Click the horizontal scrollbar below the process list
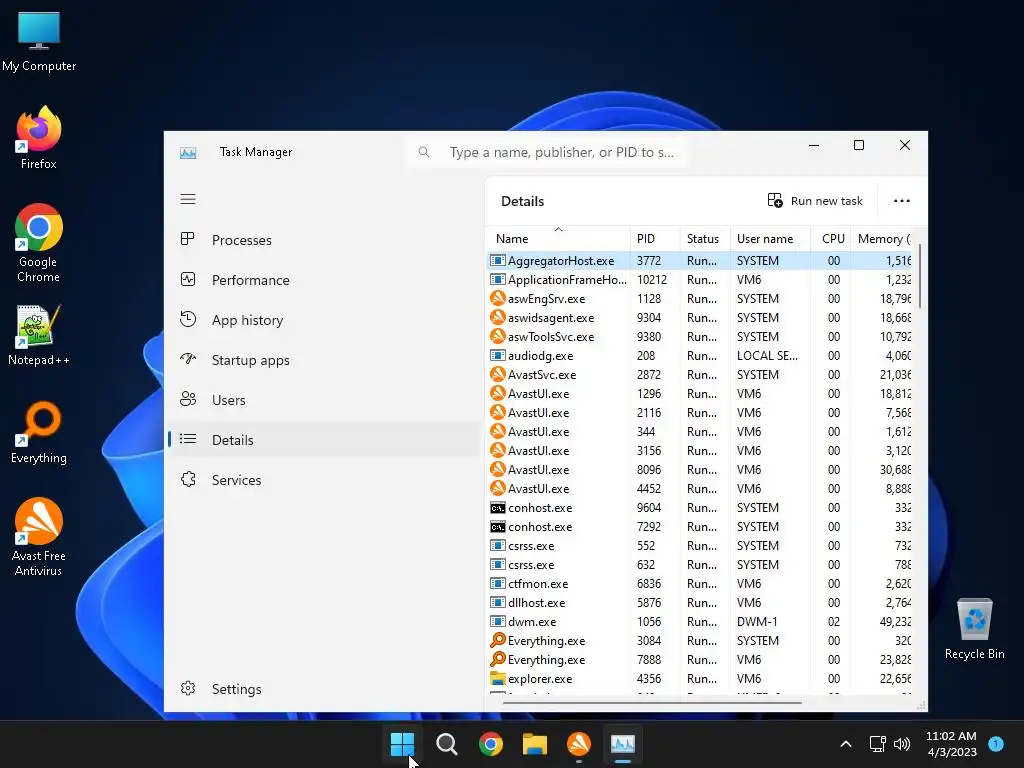 coord(652,703)
